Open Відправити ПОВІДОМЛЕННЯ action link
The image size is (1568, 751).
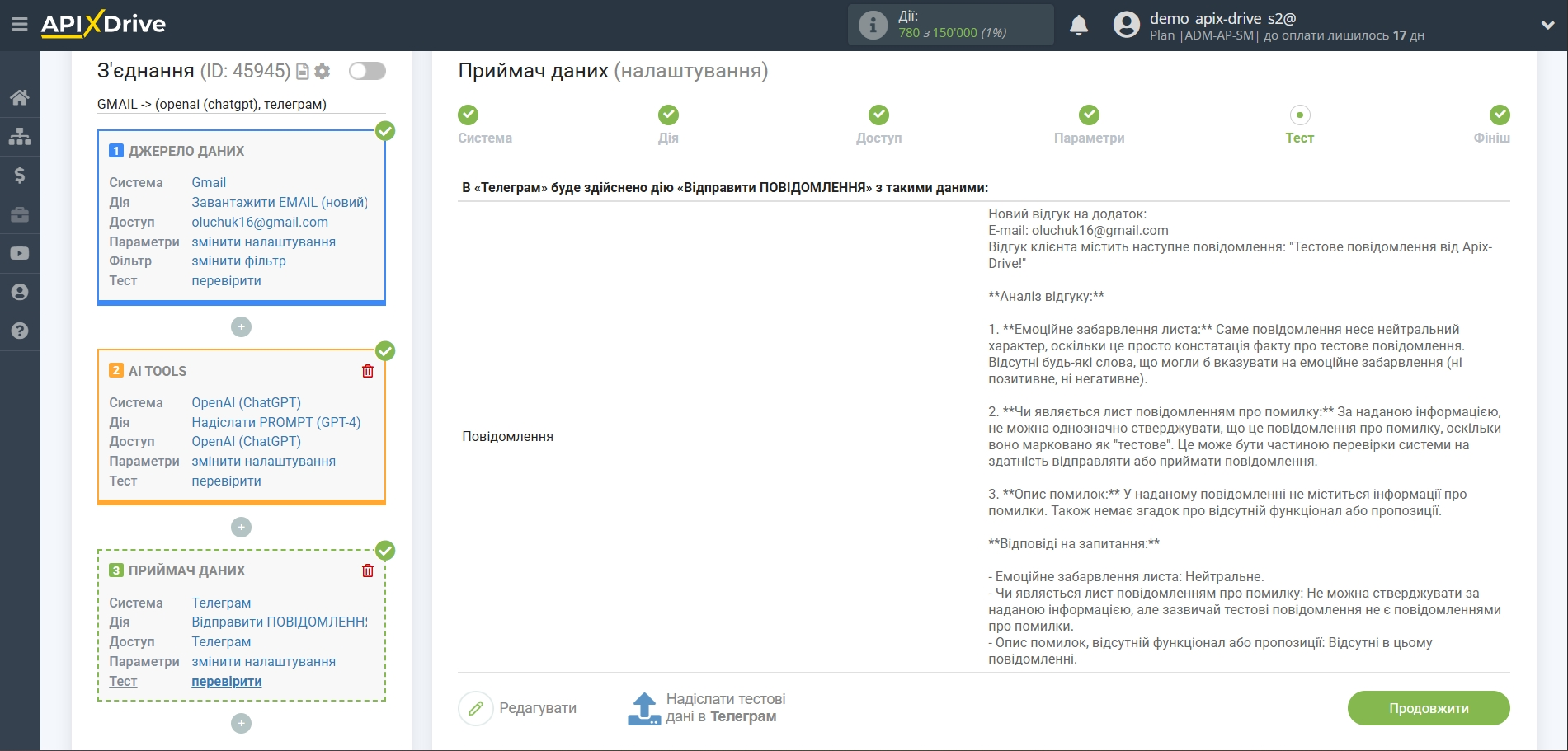(280, 622)
